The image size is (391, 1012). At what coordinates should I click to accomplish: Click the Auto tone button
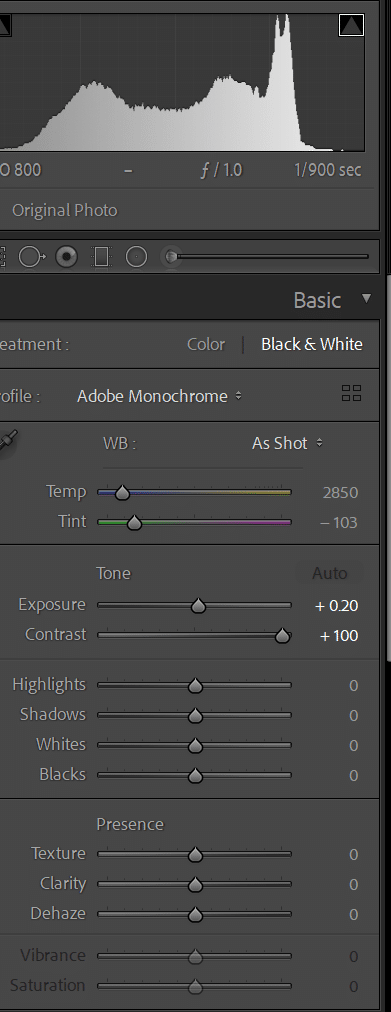[x=330, y=573]
